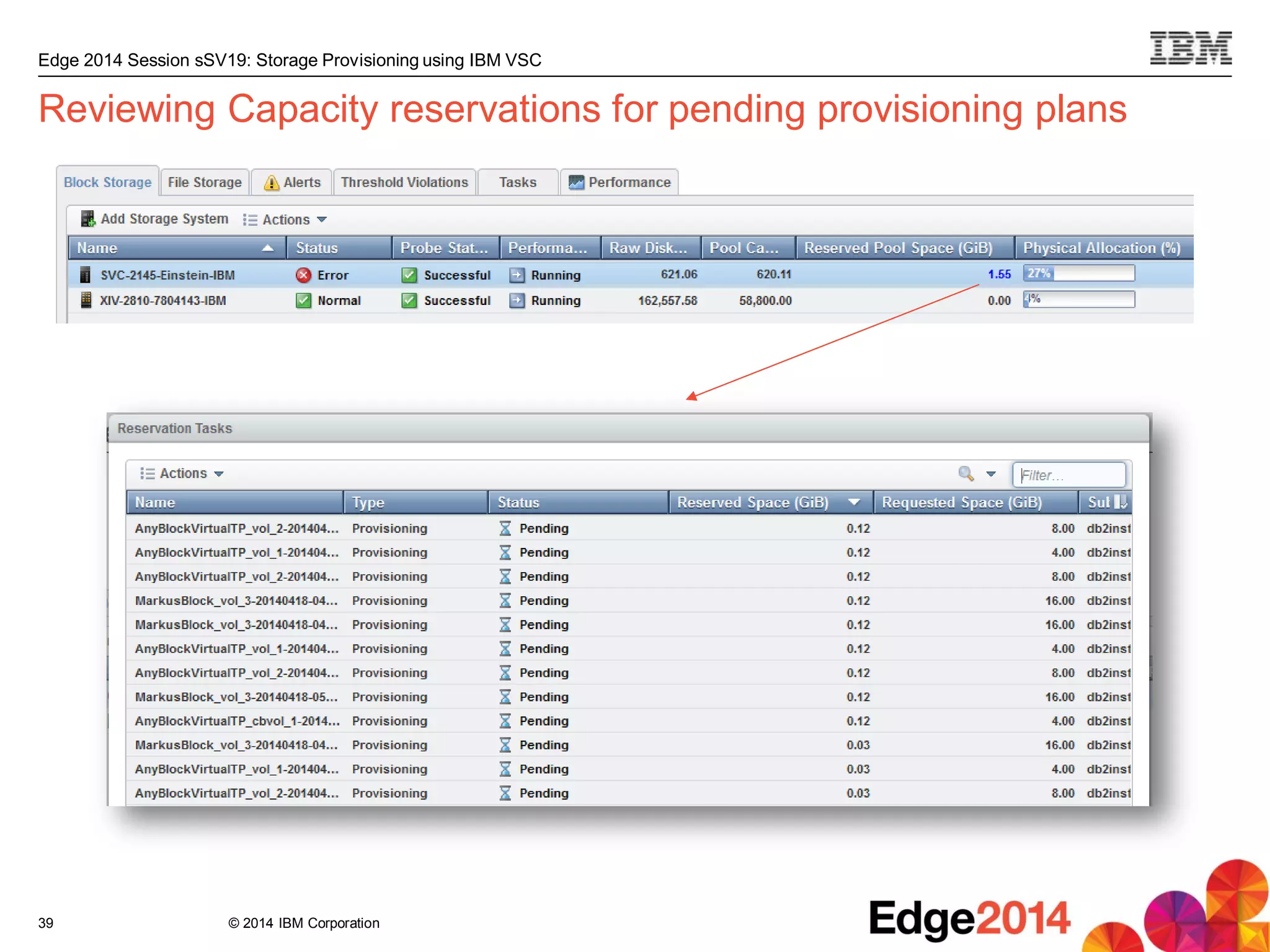
Task: Click the XIV physical allocation bar
Action: [1079, 299]
